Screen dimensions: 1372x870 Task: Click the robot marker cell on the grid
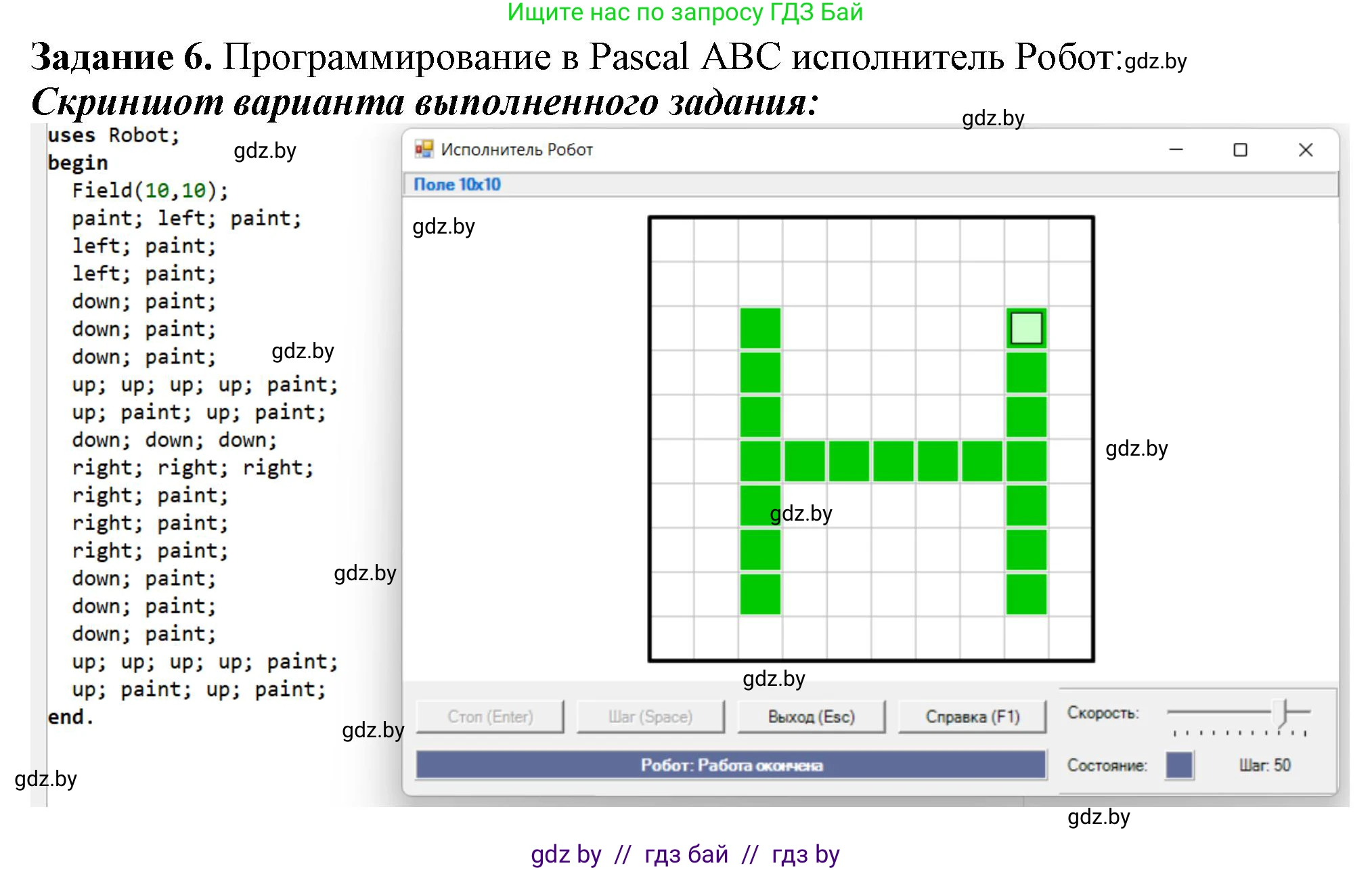coord(1026,328)
